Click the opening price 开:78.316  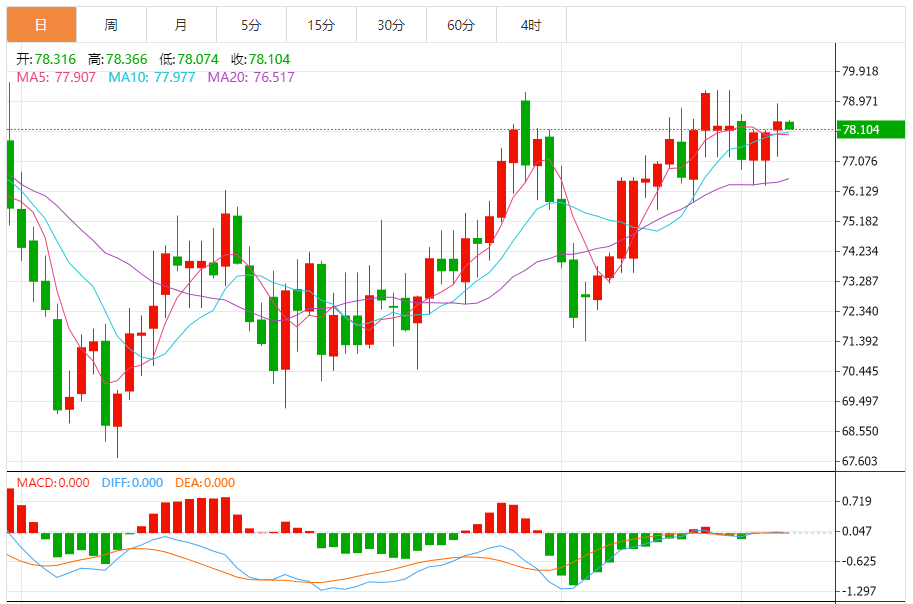pos(46,59)
